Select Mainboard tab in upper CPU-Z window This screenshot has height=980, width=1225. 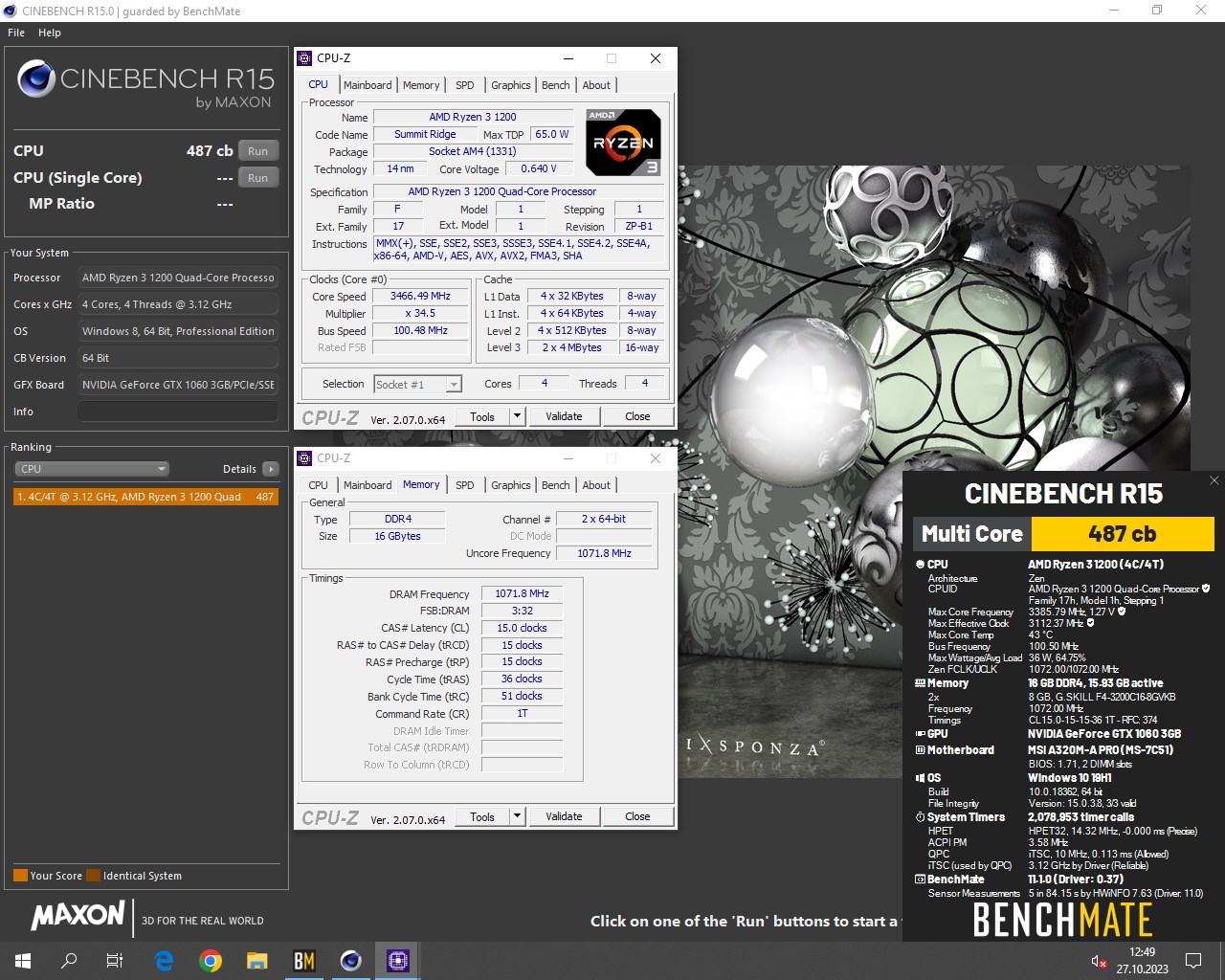[x=367, y=85]
